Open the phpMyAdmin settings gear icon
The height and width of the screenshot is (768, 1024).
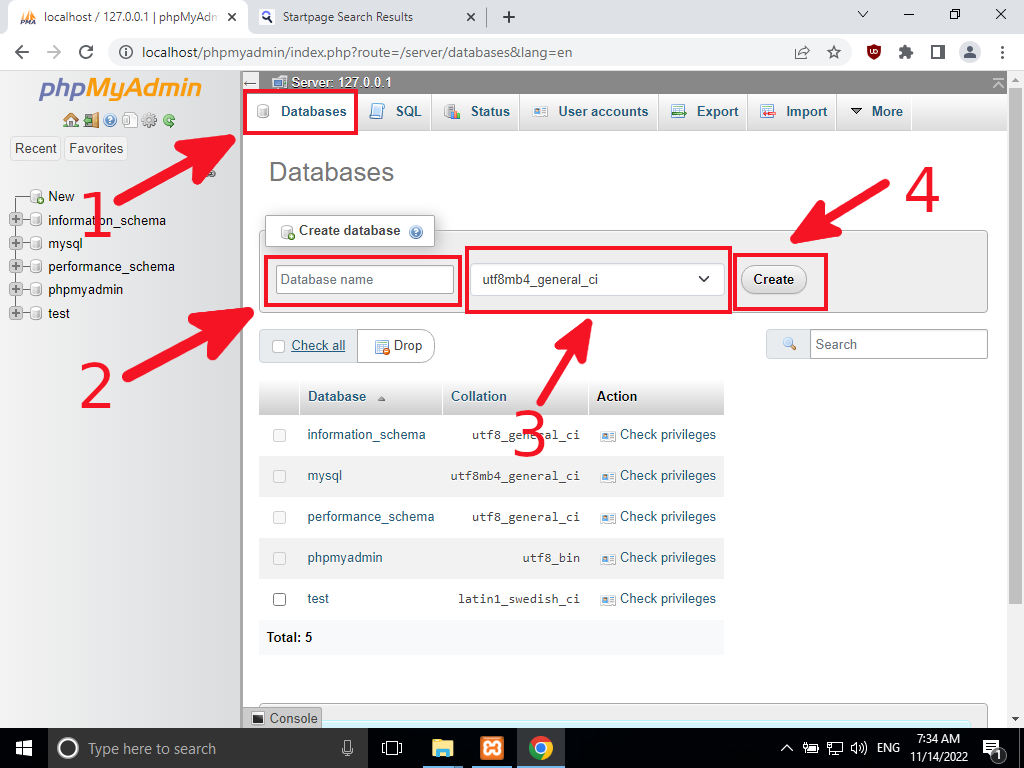pyautogui.click(x=148, y=120)
